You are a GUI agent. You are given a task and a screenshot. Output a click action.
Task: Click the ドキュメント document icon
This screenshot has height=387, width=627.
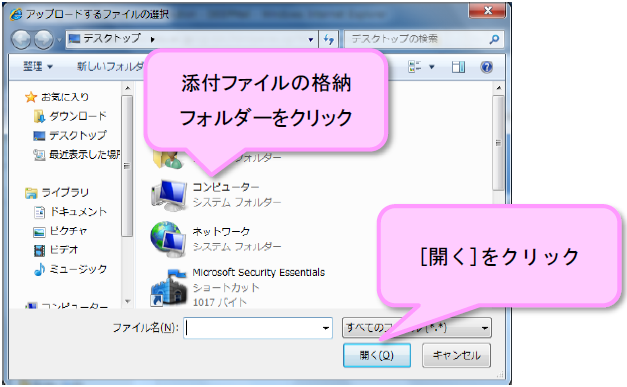tap(39, 212)
